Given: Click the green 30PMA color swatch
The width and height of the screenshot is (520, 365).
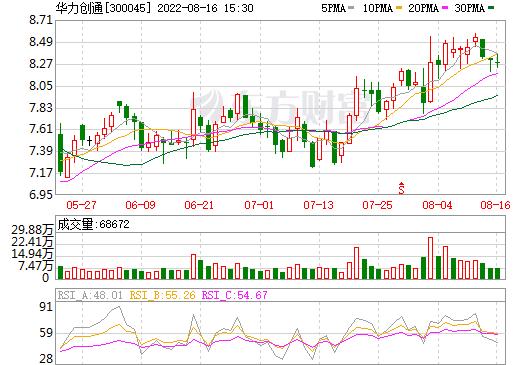Looking at the screenshot, I should 491,8.
